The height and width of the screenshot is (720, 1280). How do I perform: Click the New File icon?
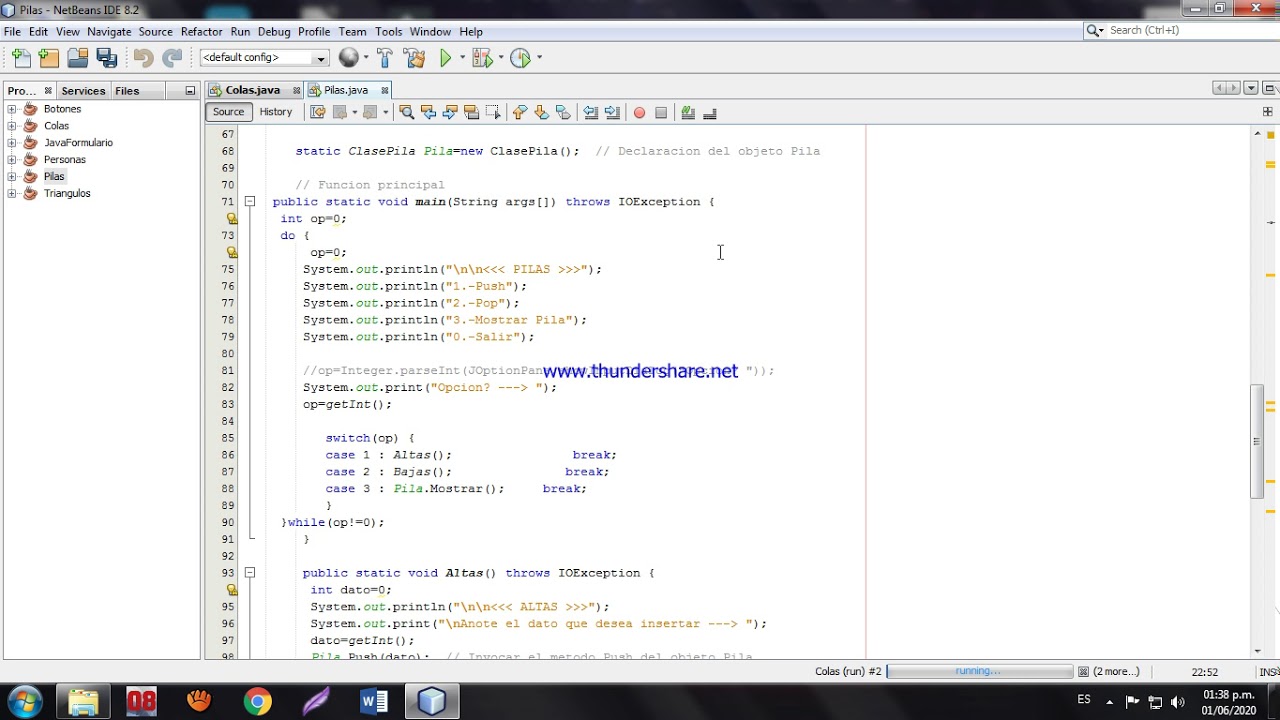[22, 58]
